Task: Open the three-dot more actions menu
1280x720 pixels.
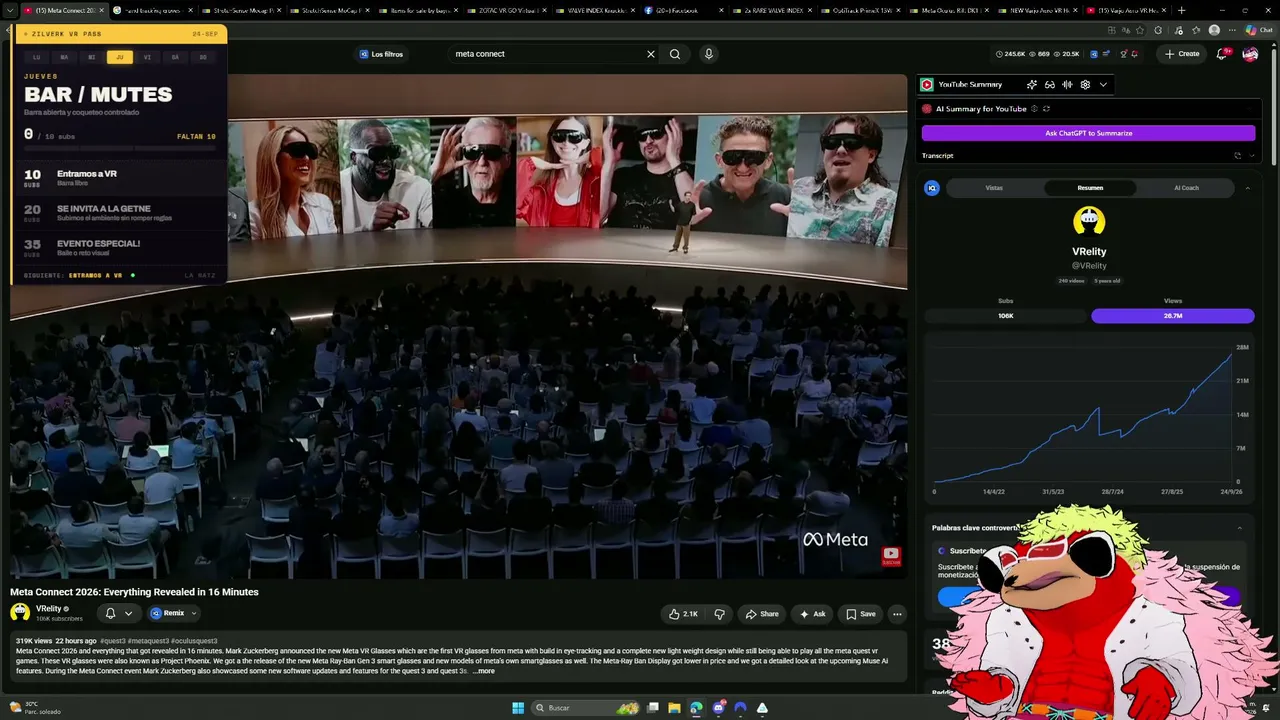Action: pos(897,614)
